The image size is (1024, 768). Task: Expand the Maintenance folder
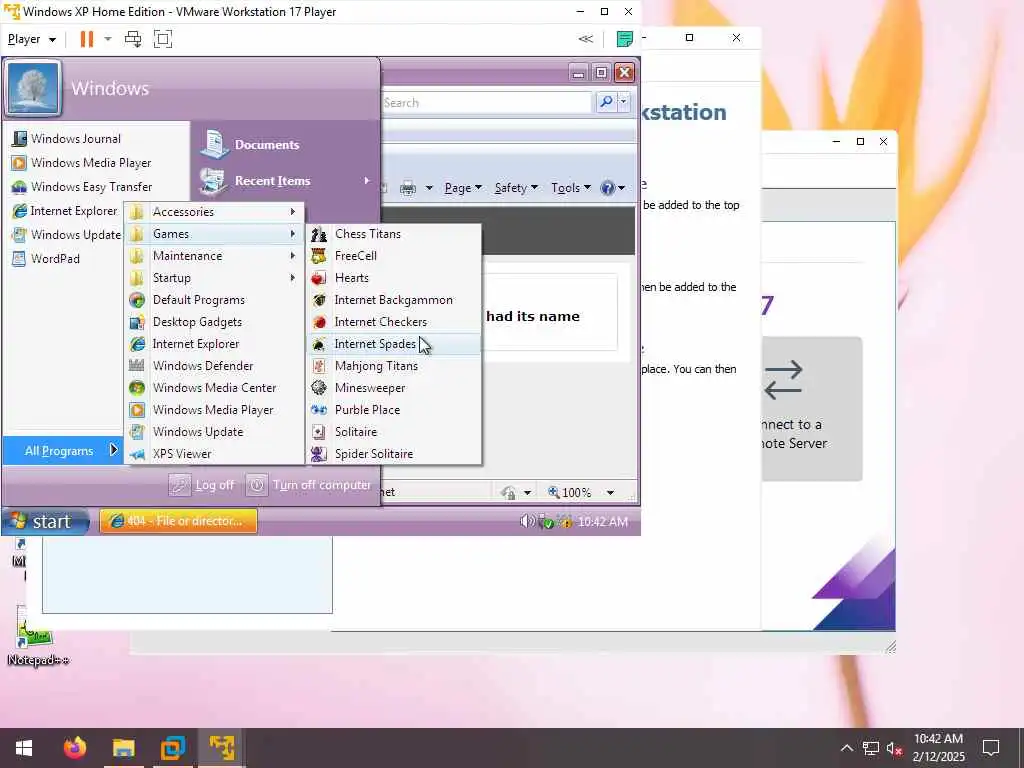tap(214, 256)
